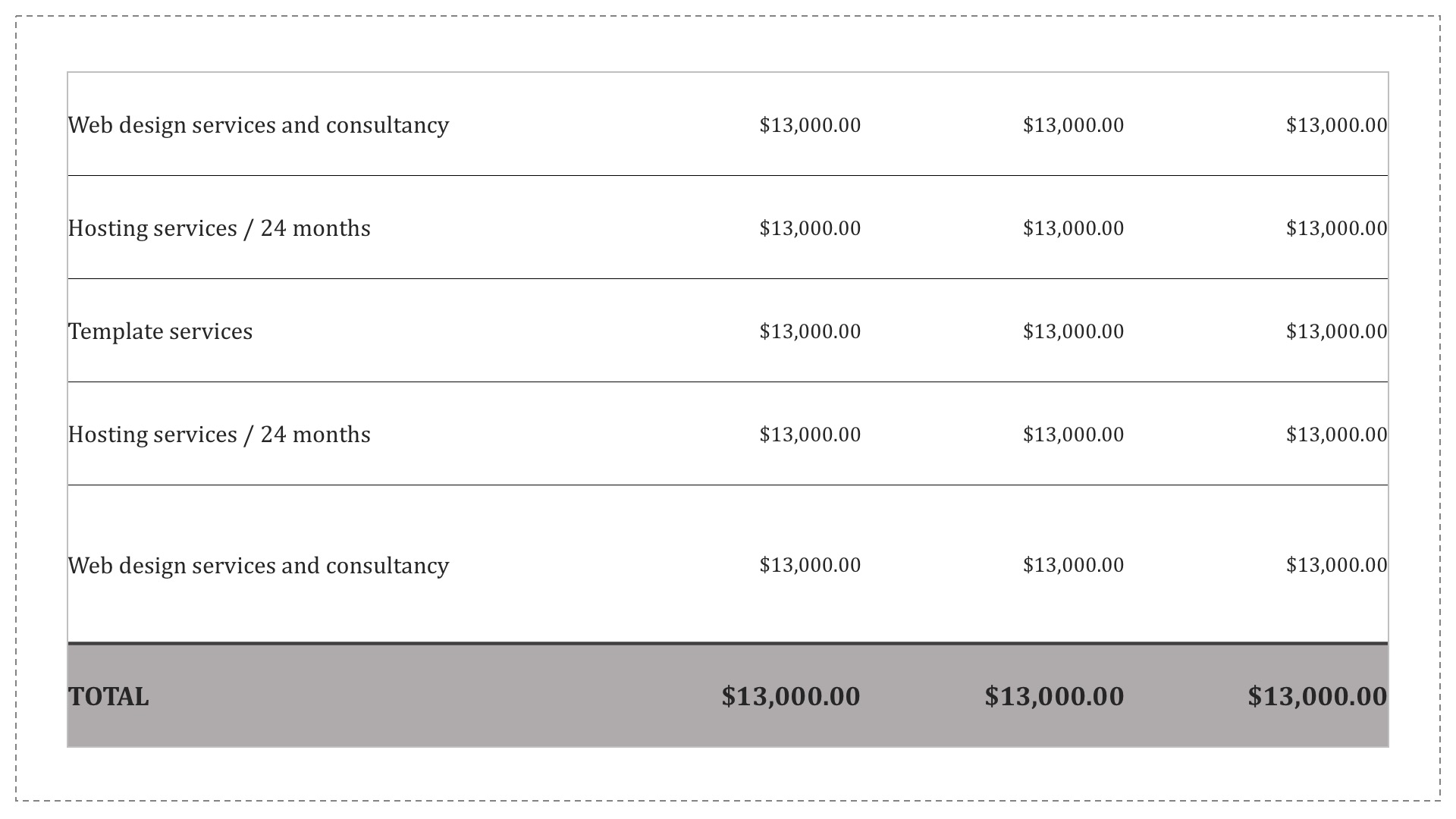
Task: Select first amount in Template services row
Action: (810, 331)
